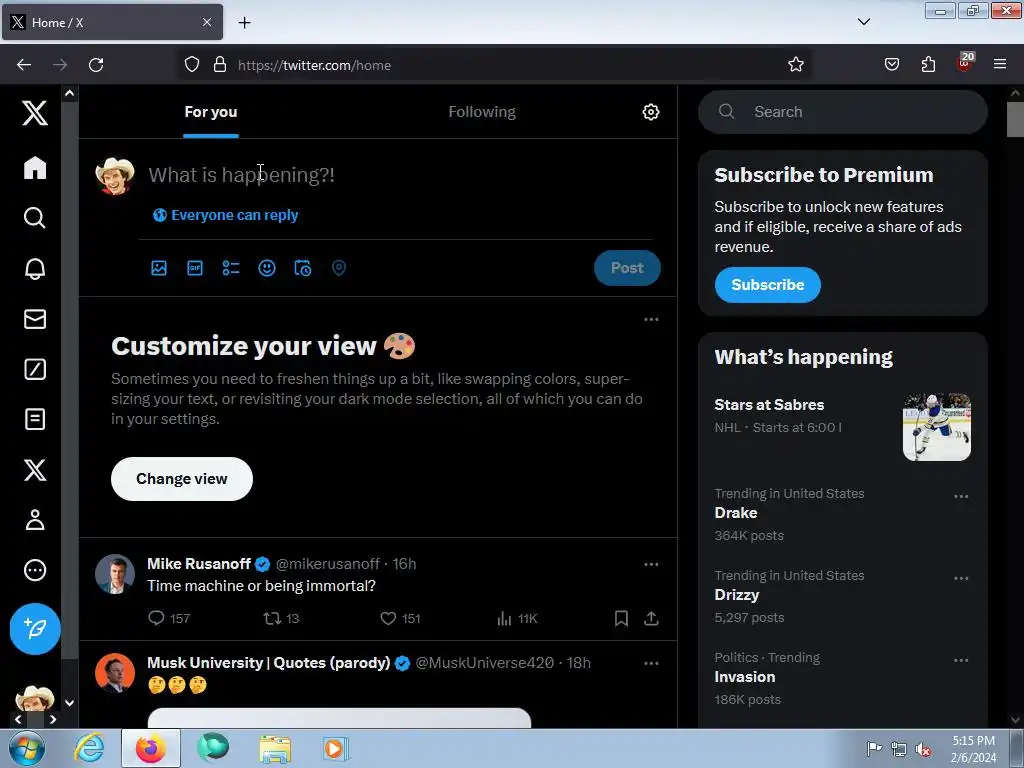This screenshot has width=1024, height=768.
Task: Bookmark Mike Rusanoff's post
Action: 621,618
